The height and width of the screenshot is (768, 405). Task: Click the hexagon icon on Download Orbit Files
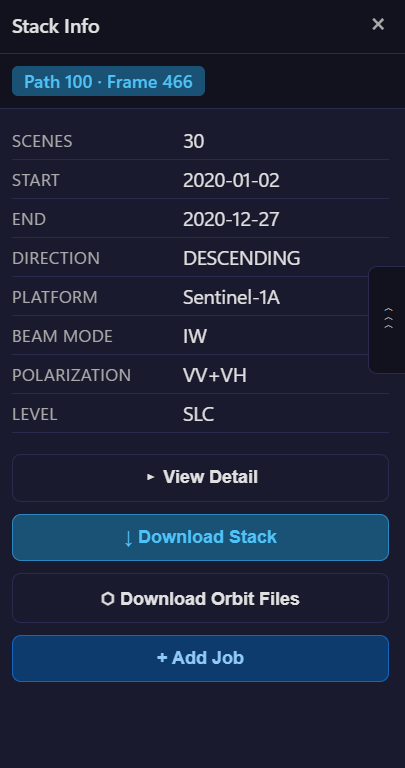[108, 599]
